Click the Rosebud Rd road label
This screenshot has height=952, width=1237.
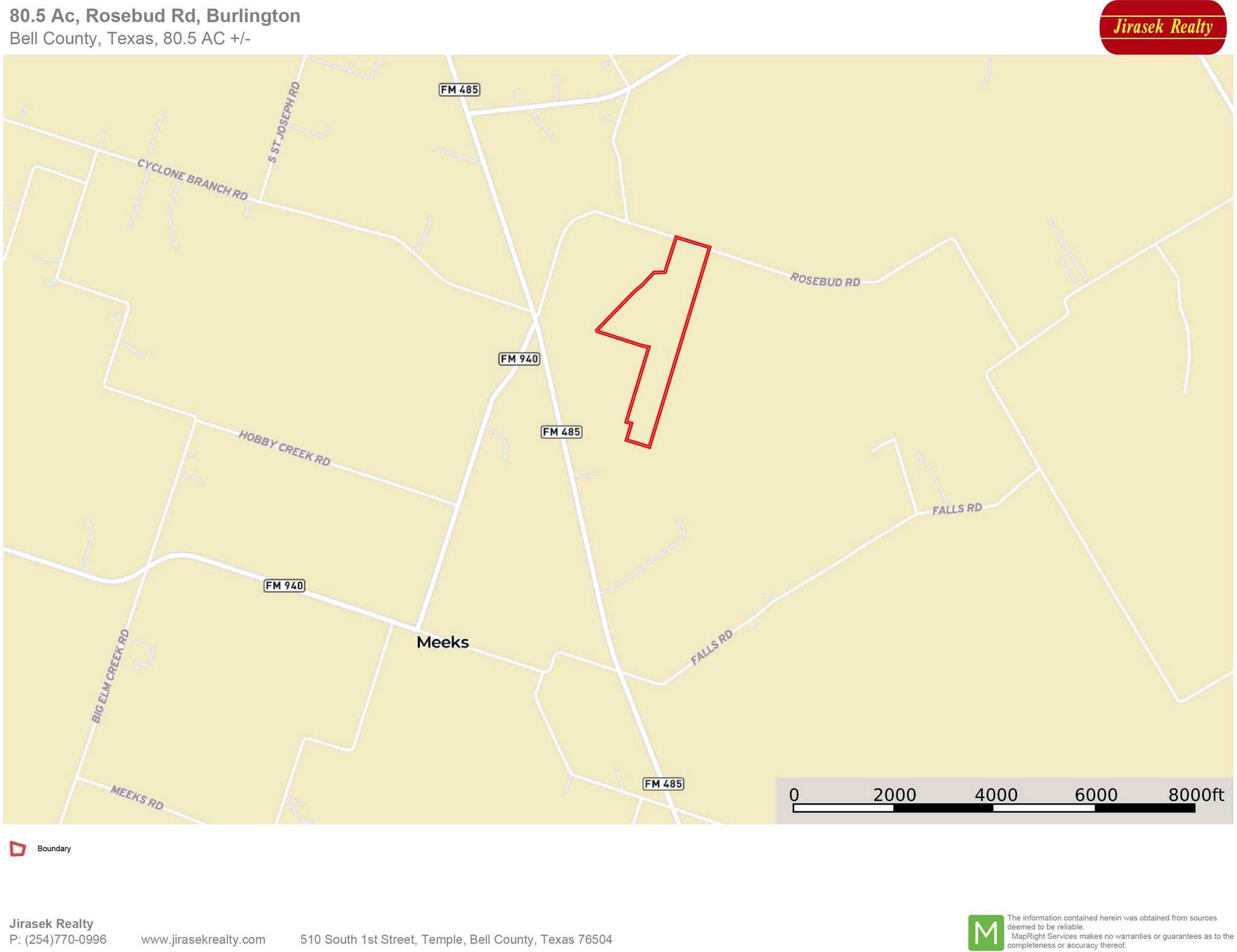pos(825,280)
